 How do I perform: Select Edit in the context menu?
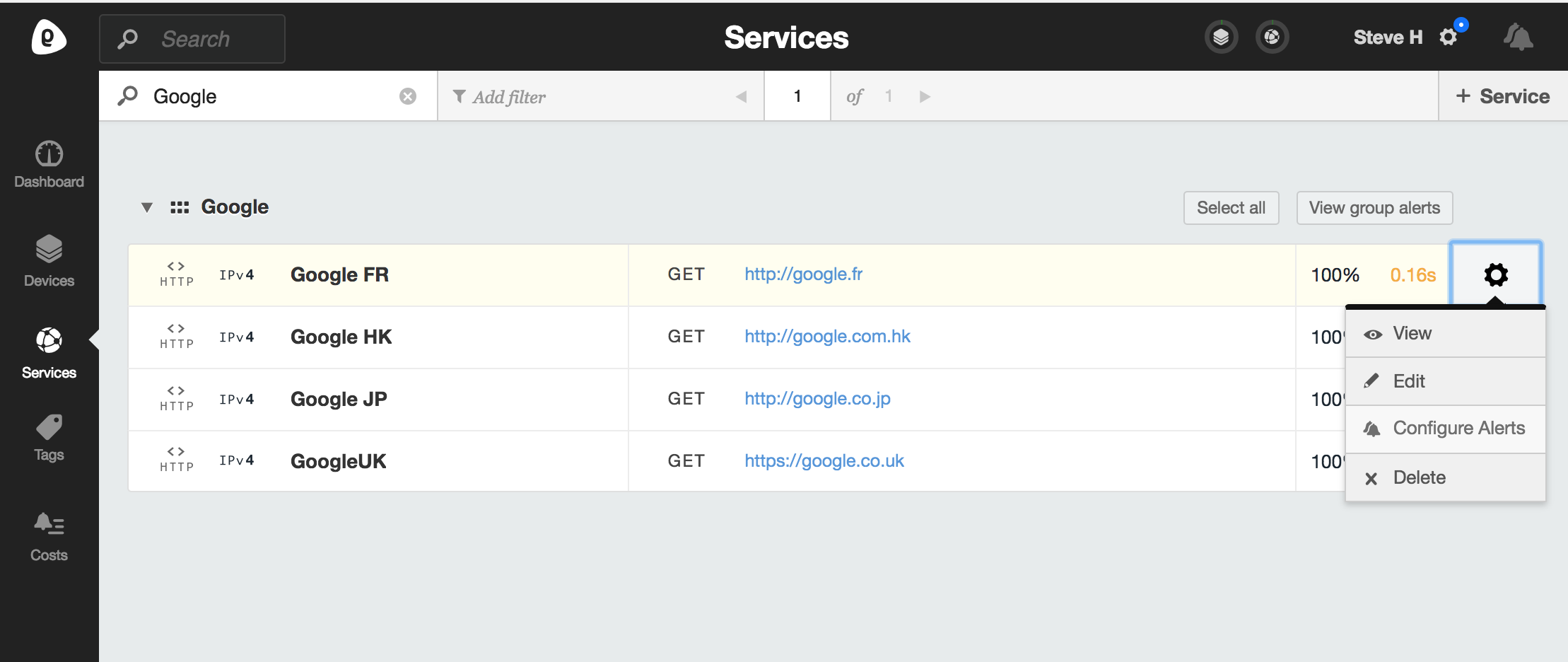(x=1408, y=381)
